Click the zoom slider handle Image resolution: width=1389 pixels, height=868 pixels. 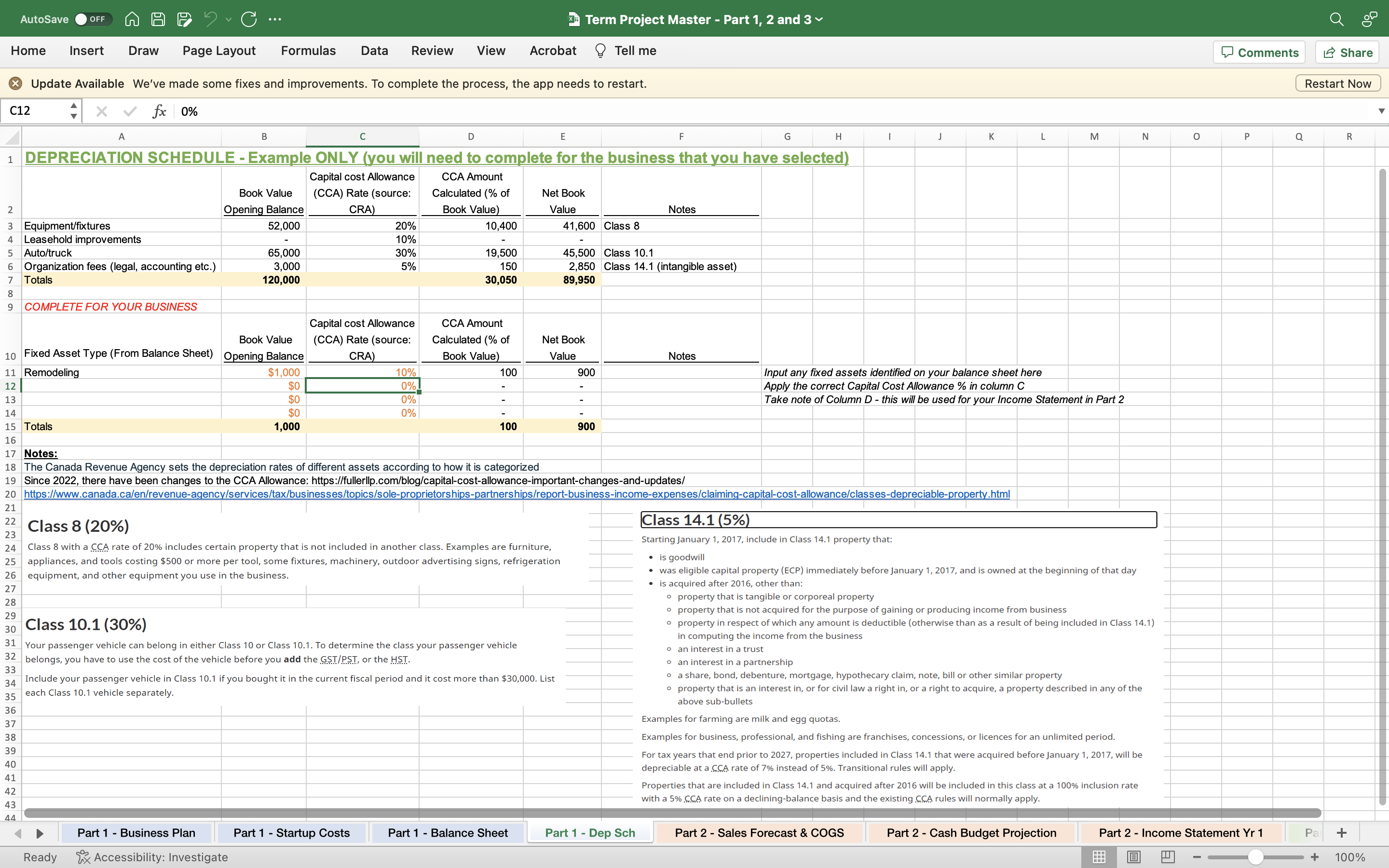coord(1255,856)
